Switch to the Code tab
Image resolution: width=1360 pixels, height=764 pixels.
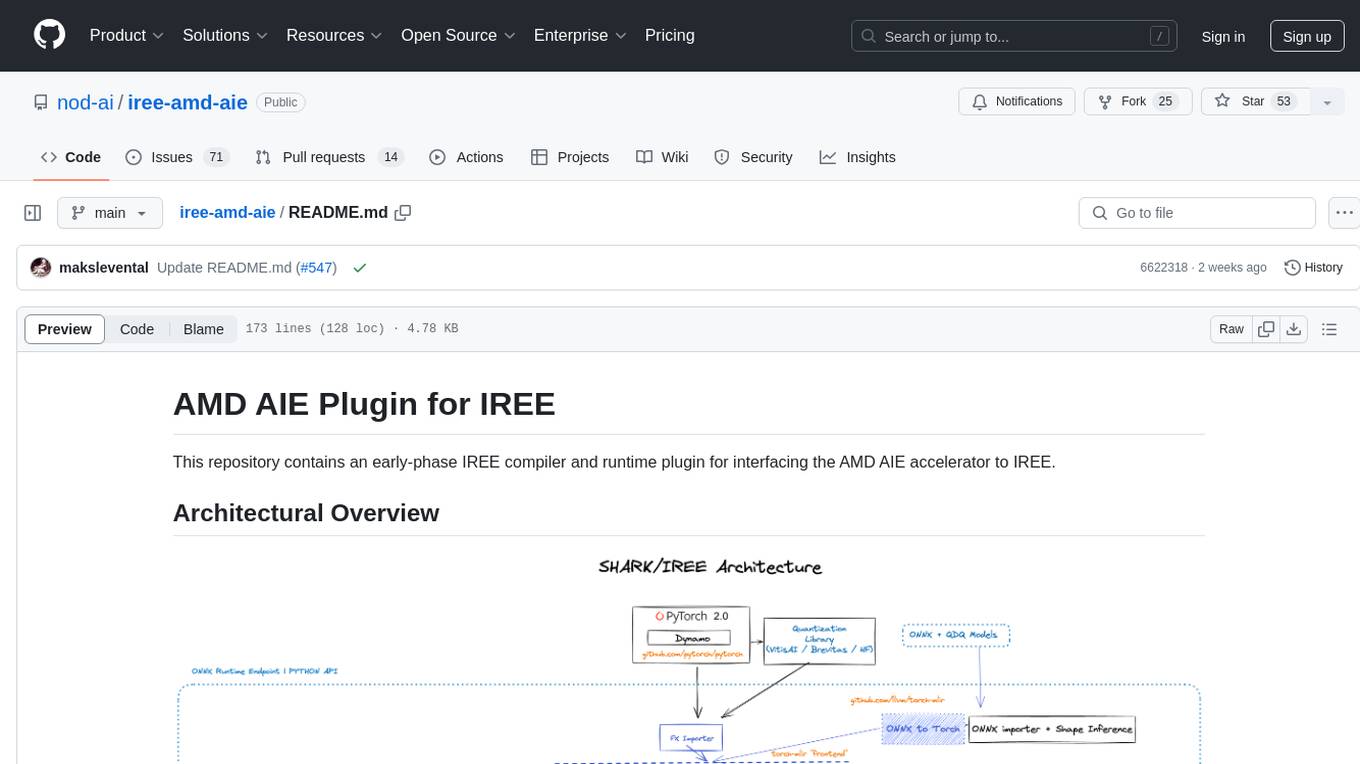pyautogui.click(x=71, y=157)
